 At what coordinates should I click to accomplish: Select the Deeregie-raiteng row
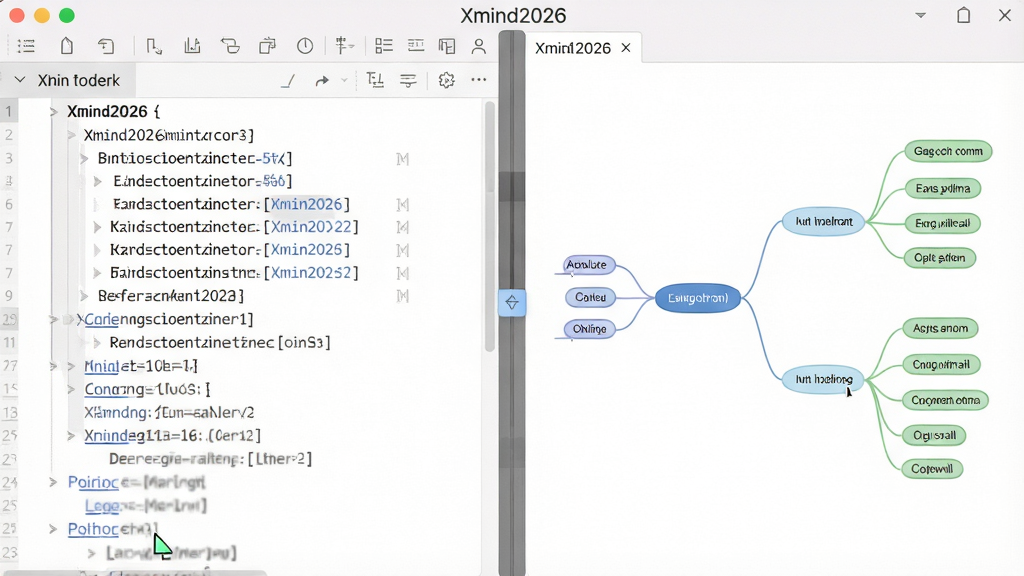210,459
